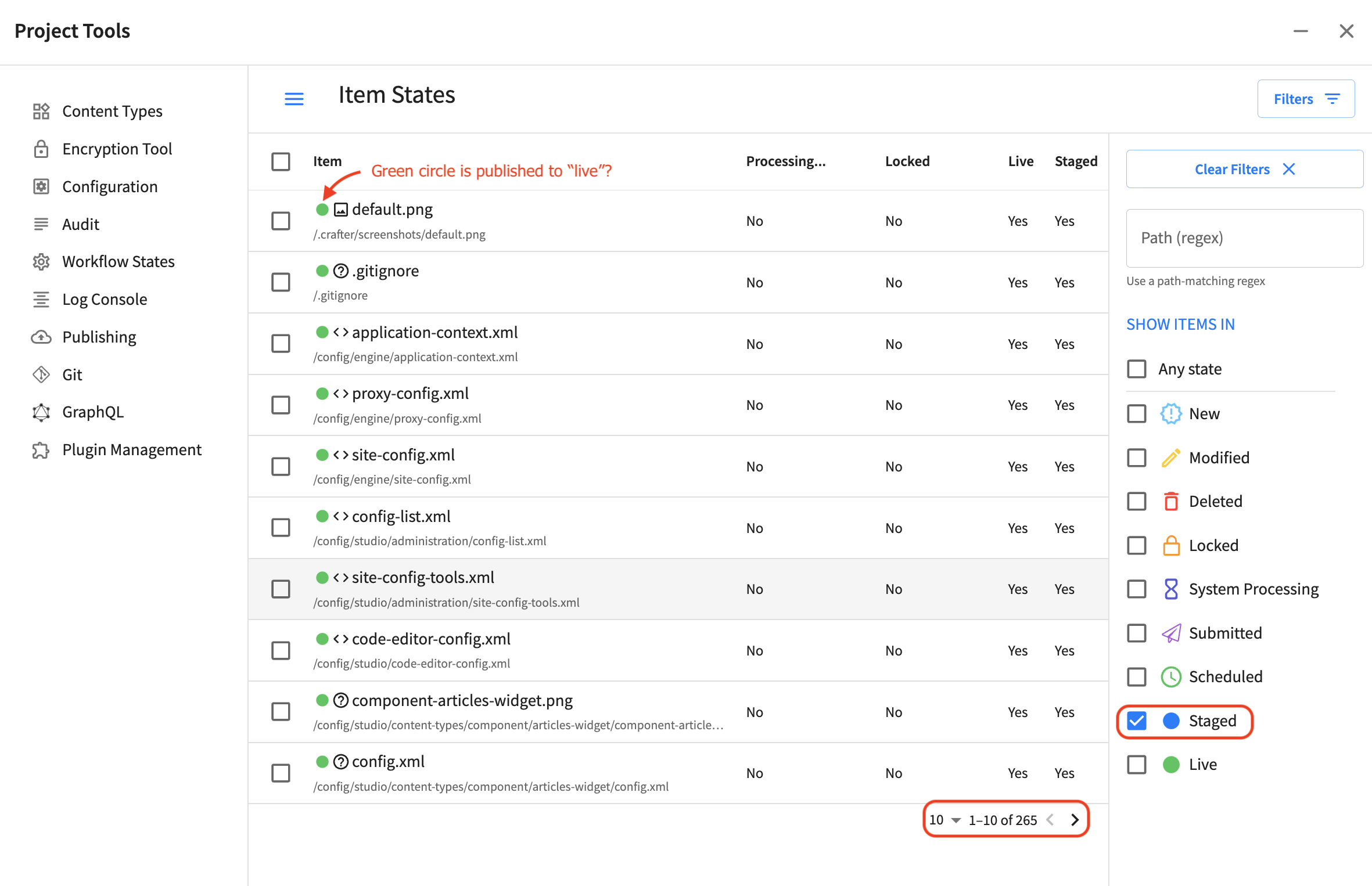Click the Git diamond icon
1372x886 pixels.
click(x=41, y=374)
